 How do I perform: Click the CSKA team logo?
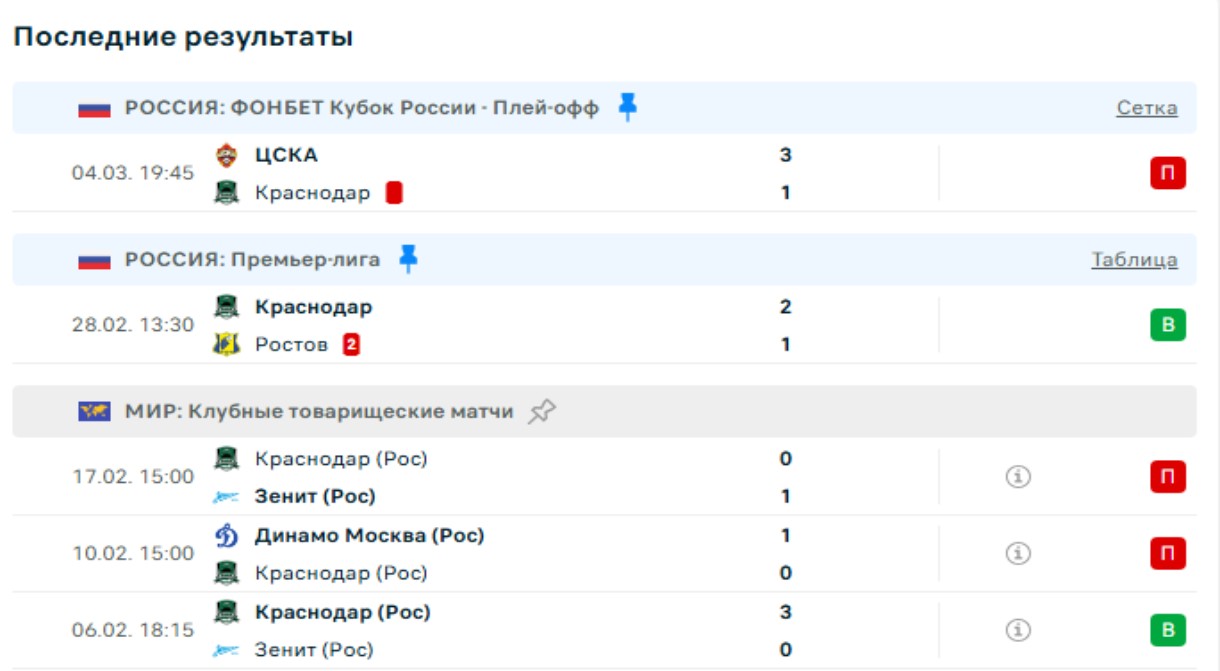point(227,155)
